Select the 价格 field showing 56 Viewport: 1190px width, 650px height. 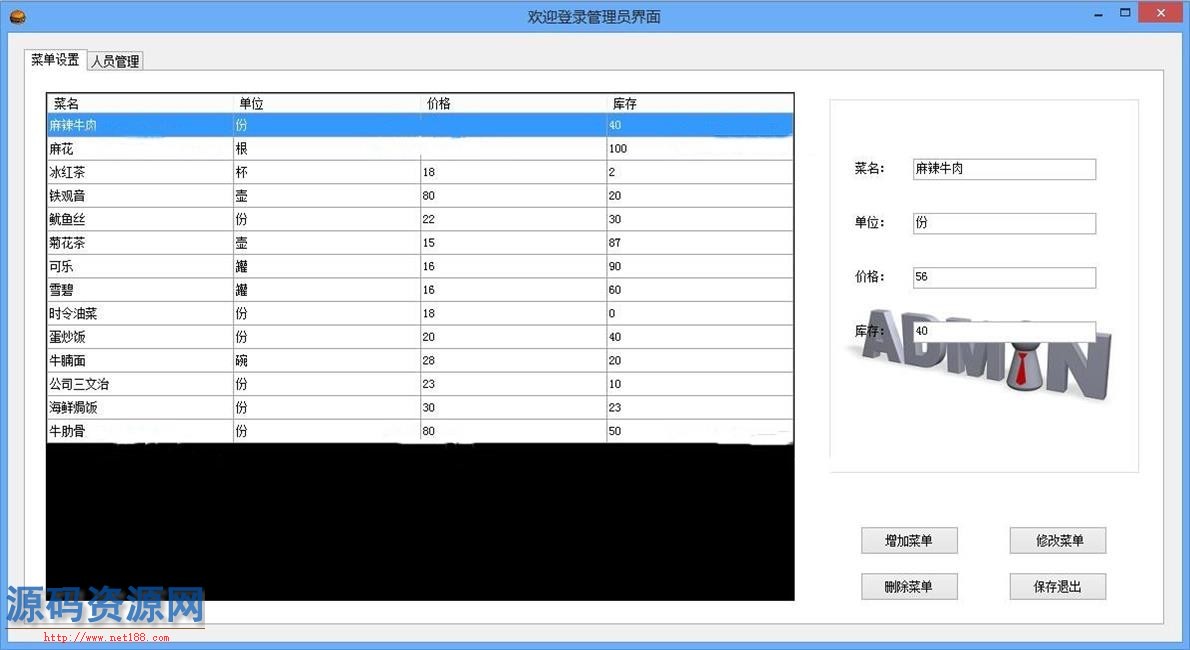(x=1003, y=277)
